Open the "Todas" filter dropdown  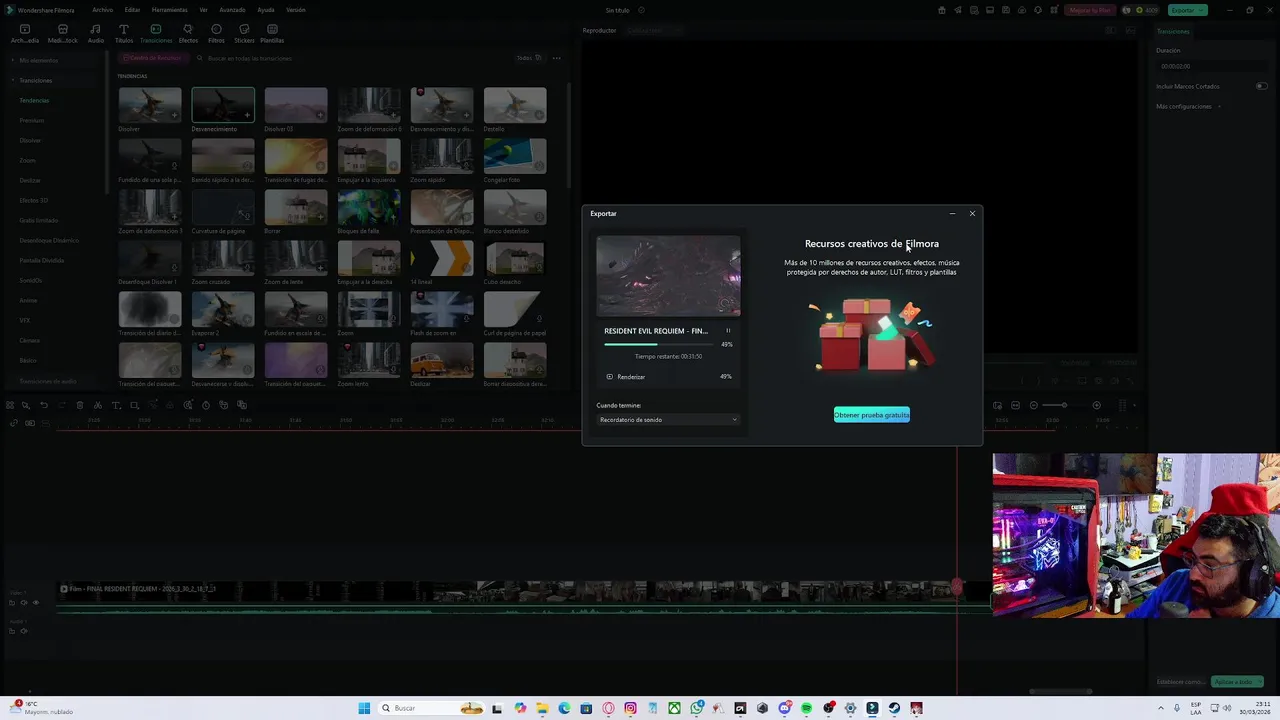click(529, 58)
